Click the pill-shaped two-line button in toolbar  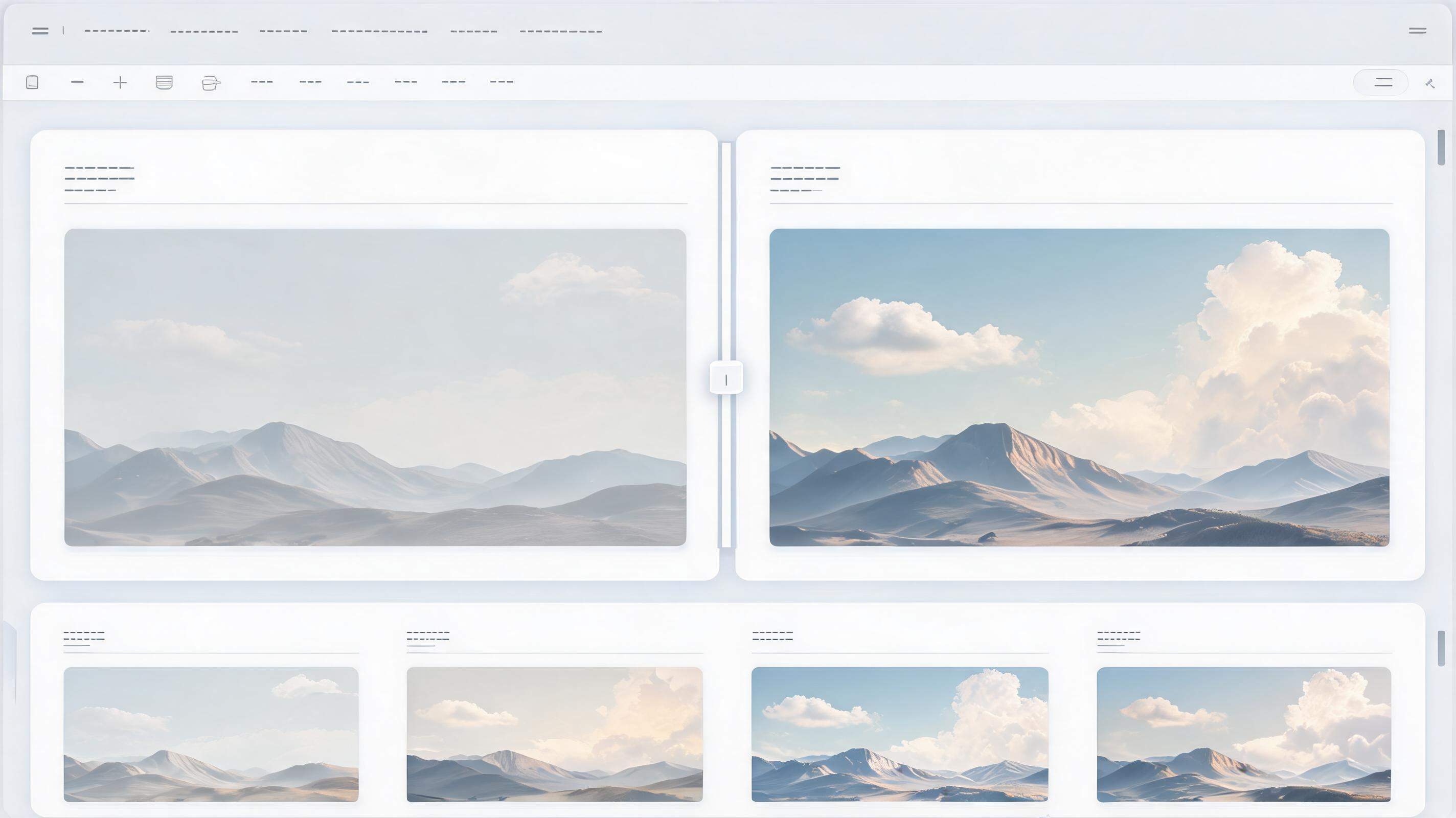(1380, 82)
